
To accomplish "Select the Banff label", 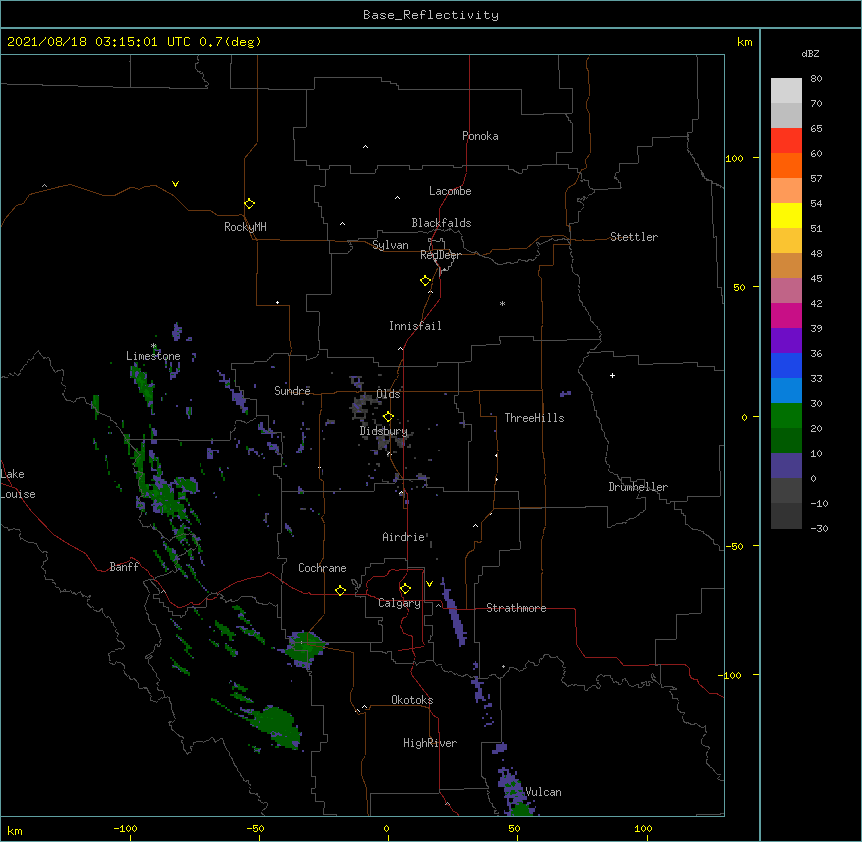I will coord(124,567).
